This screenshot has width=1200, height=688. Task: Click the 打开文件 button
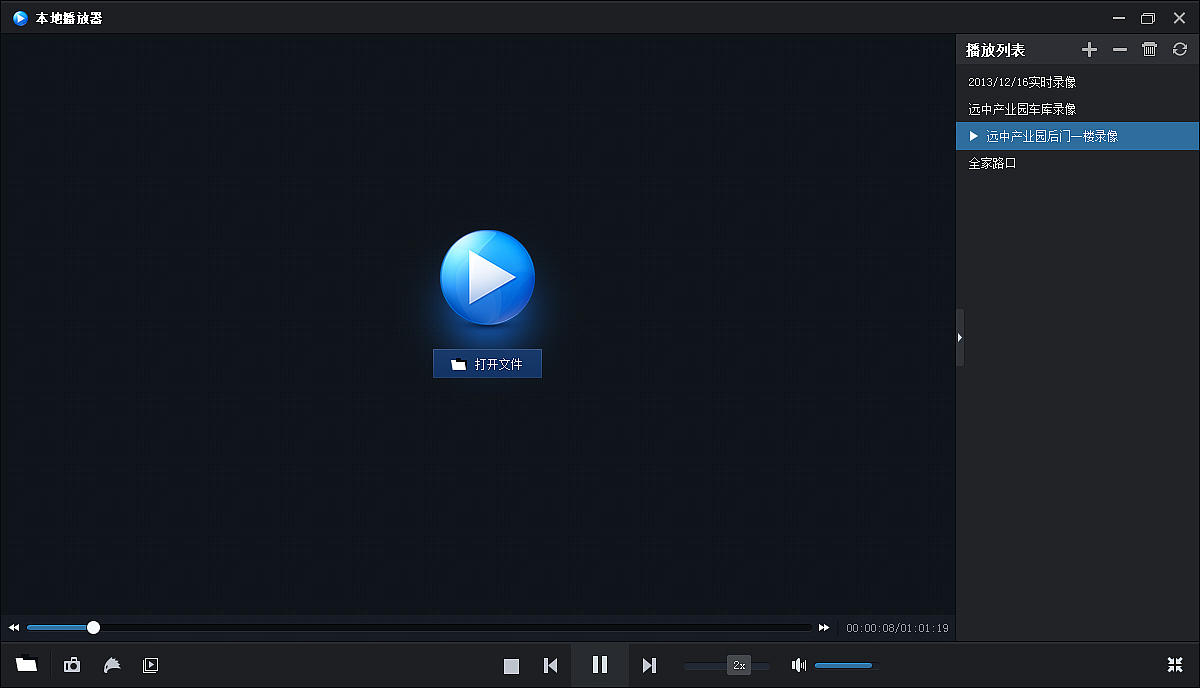(487, 364)
